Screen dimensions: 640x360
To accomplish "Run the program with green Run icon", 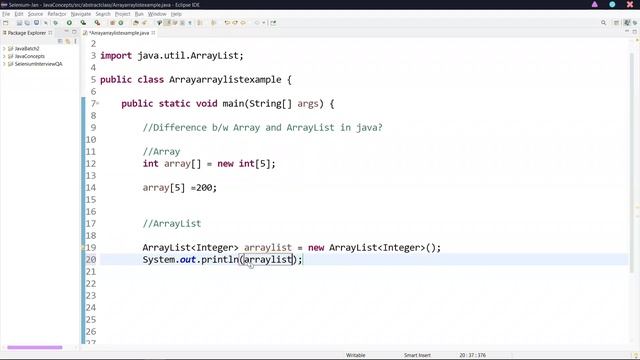I will point(69,23).
